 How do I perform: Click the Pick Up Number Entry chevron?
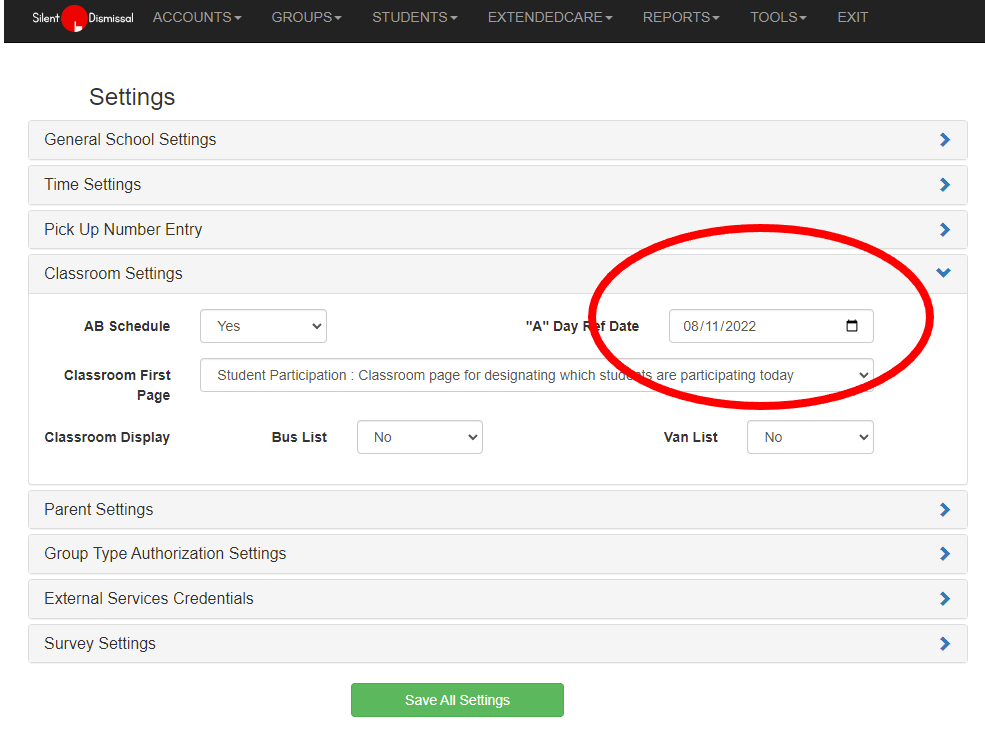(x=945, y=230)
